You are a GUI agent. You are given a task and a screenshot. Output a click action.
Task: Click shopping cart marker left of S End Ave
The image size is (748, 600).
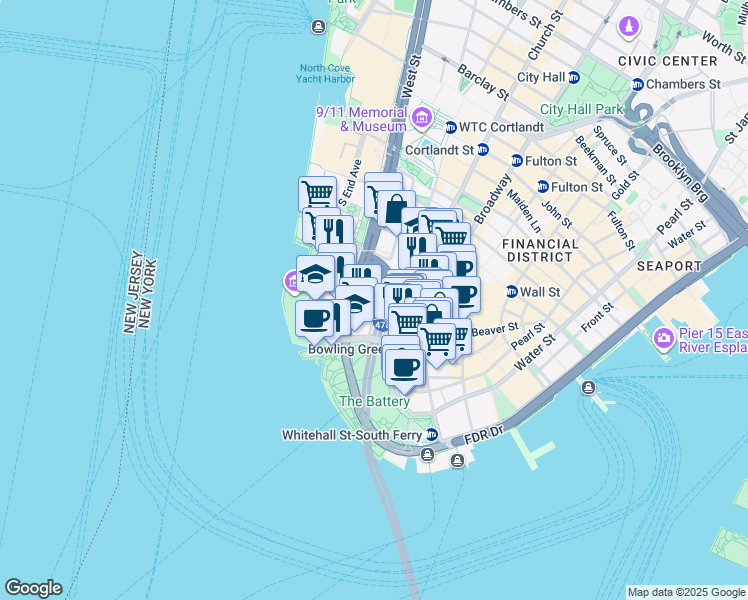point(318,193)
